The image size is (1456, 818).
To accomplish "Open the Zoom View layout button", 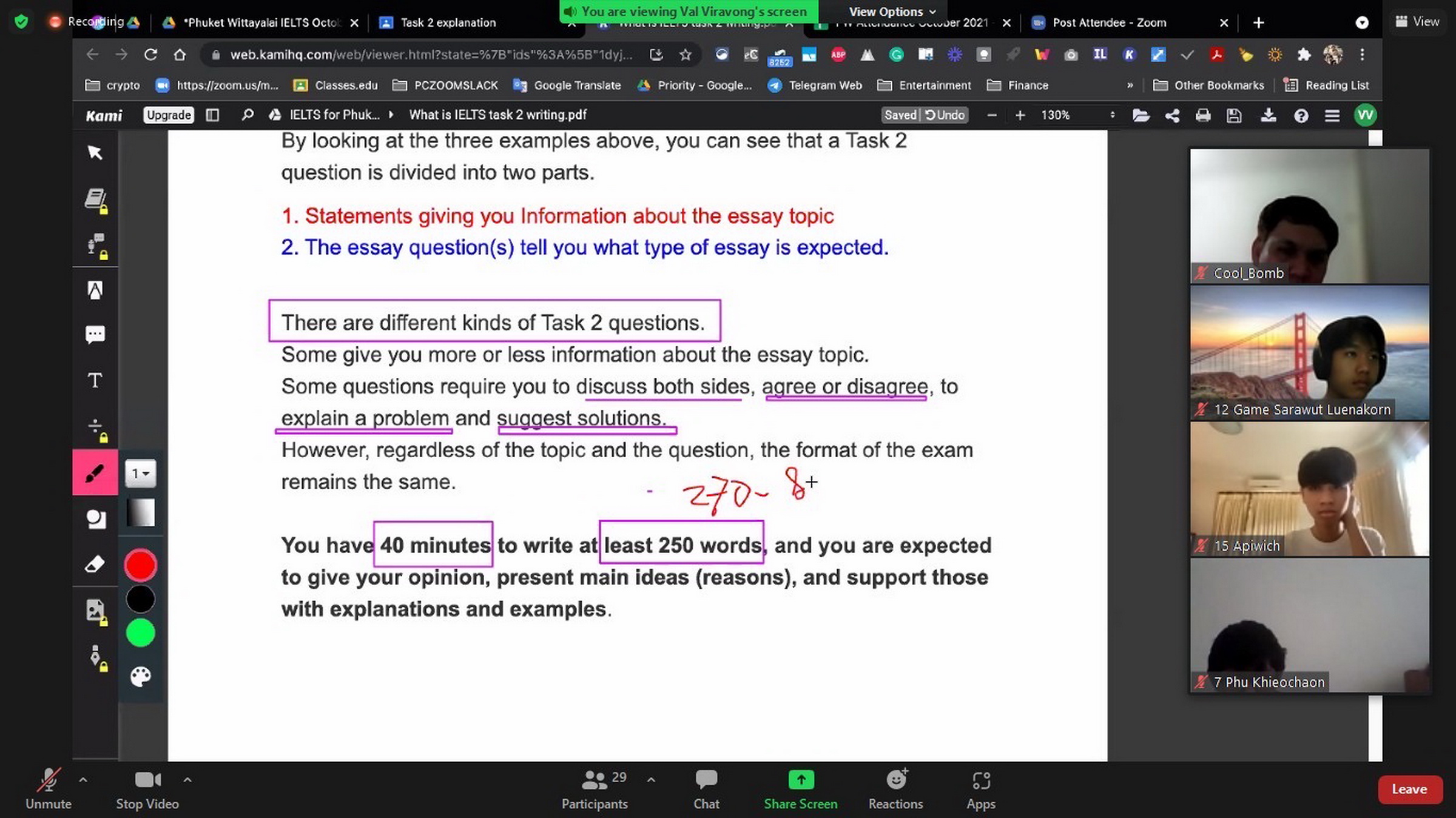I will pyautogui.click(x=1417, y=21).
